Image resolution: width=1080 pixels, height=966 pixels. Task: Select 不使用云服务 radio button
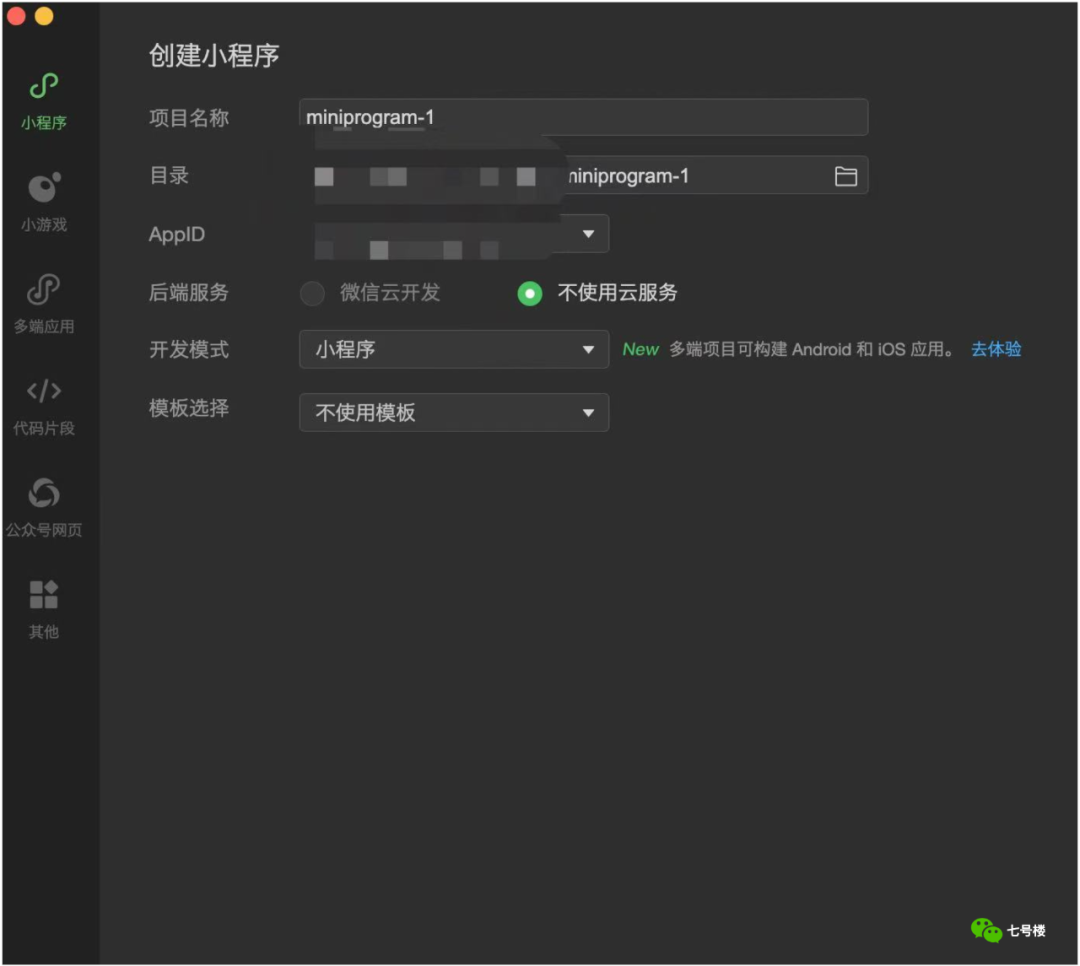(x=530, y=294)
